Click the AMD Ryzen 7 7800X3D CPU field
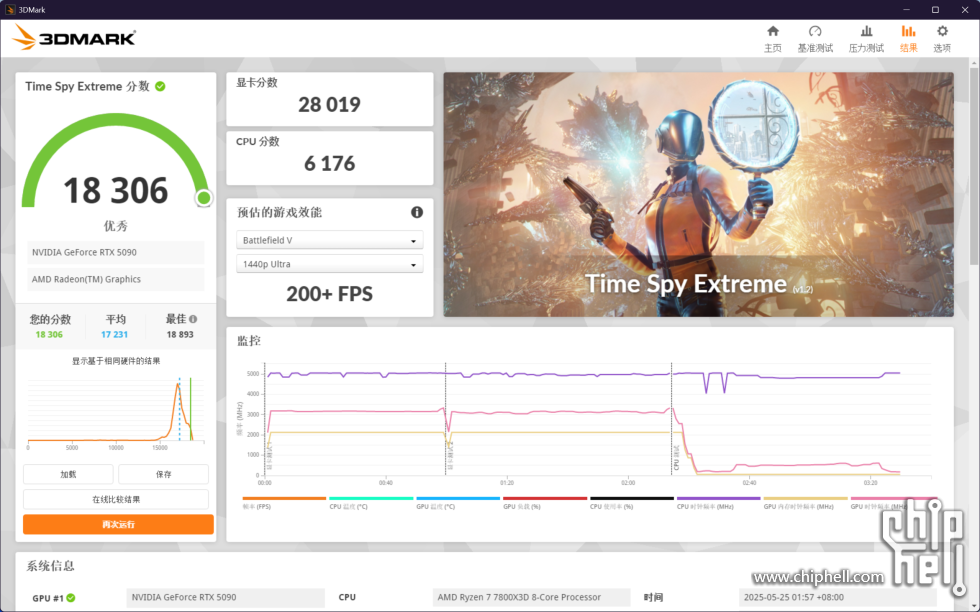 coord(531,597)
